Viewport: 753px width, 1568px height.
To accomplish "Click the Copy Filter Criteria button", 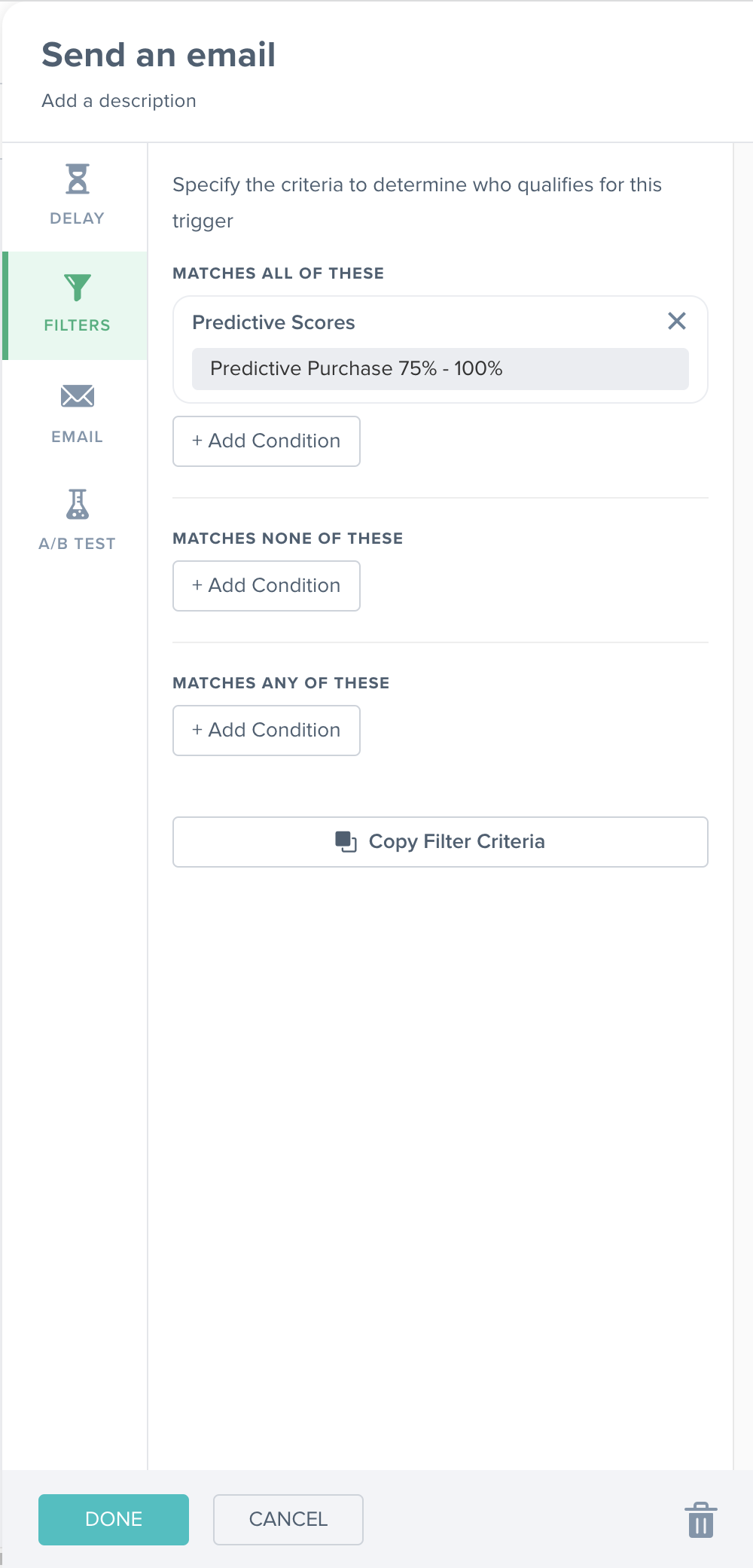I will click(441, 842).
